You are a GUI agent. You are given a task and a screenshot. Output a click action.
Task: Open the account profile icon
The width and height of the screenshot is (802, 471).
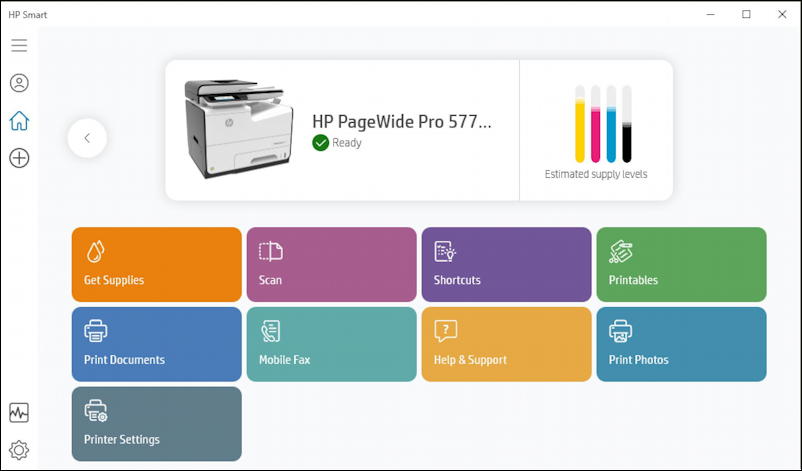tap(19, 83)
